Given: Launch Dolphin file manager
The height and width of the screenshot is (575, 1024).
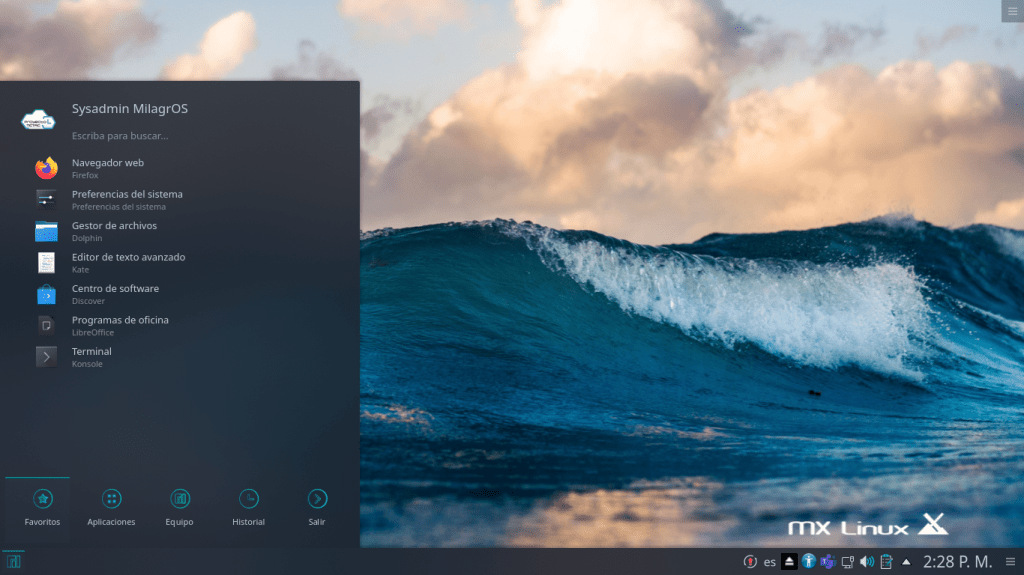Looking at the screenshot, I should pyautogui.click(x=114, y=231).
